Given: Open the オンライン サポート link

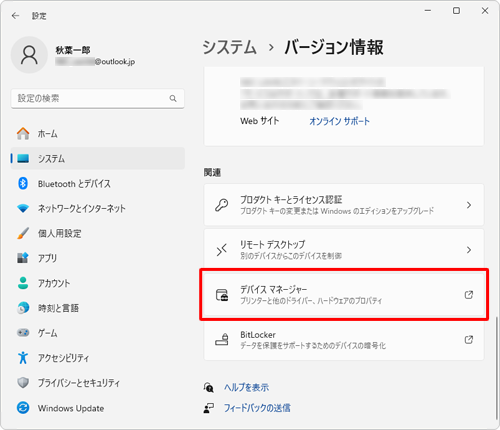Looking at the screenshot, I should coord(339,121).
